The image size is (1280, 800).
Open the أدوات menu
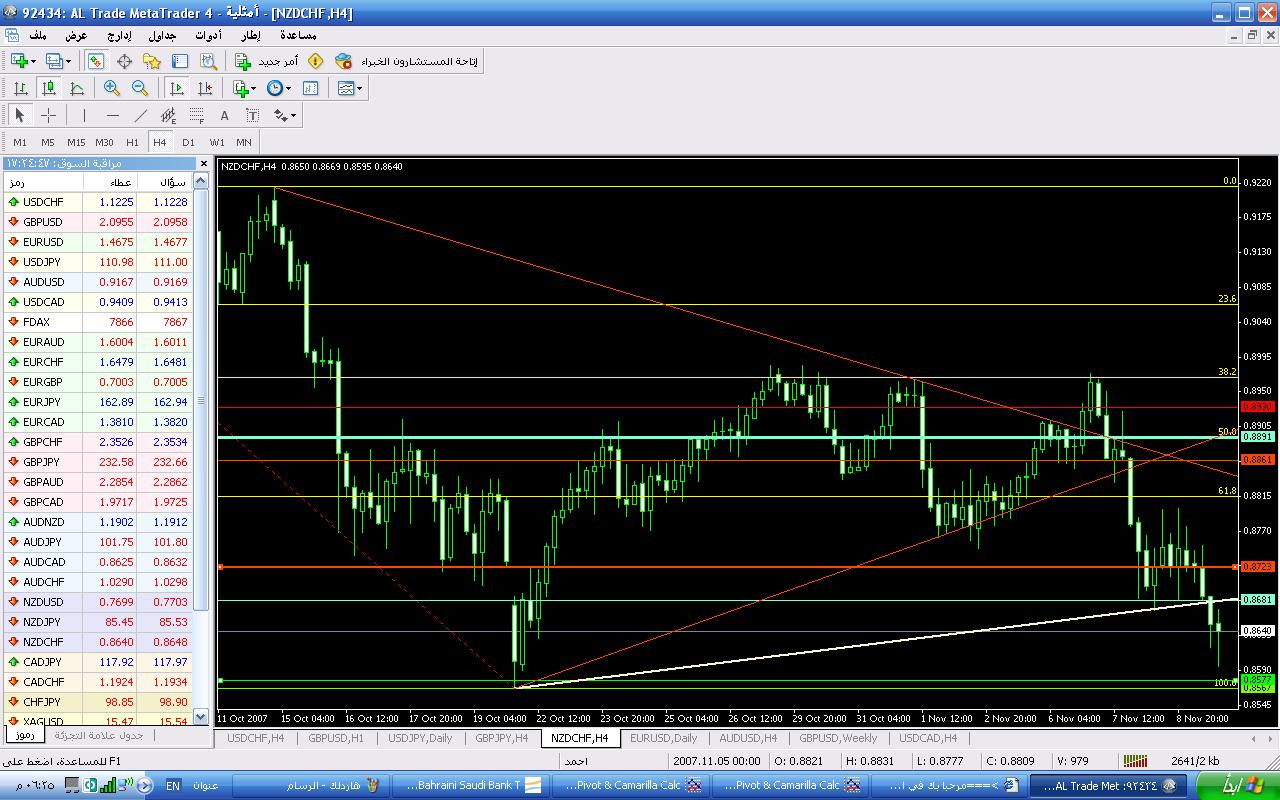(208, 35)
